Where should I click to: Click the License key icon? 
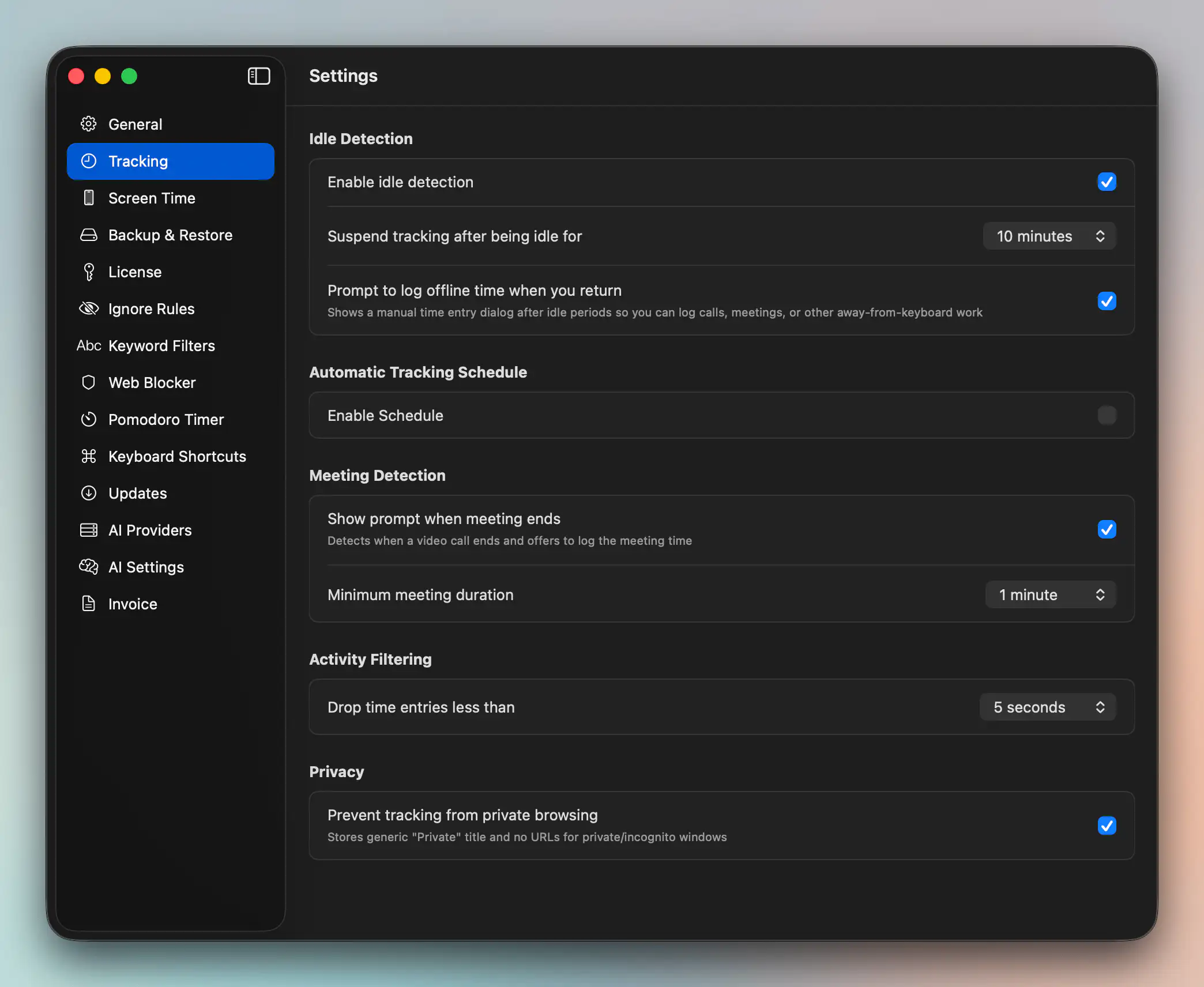point(88,272)
